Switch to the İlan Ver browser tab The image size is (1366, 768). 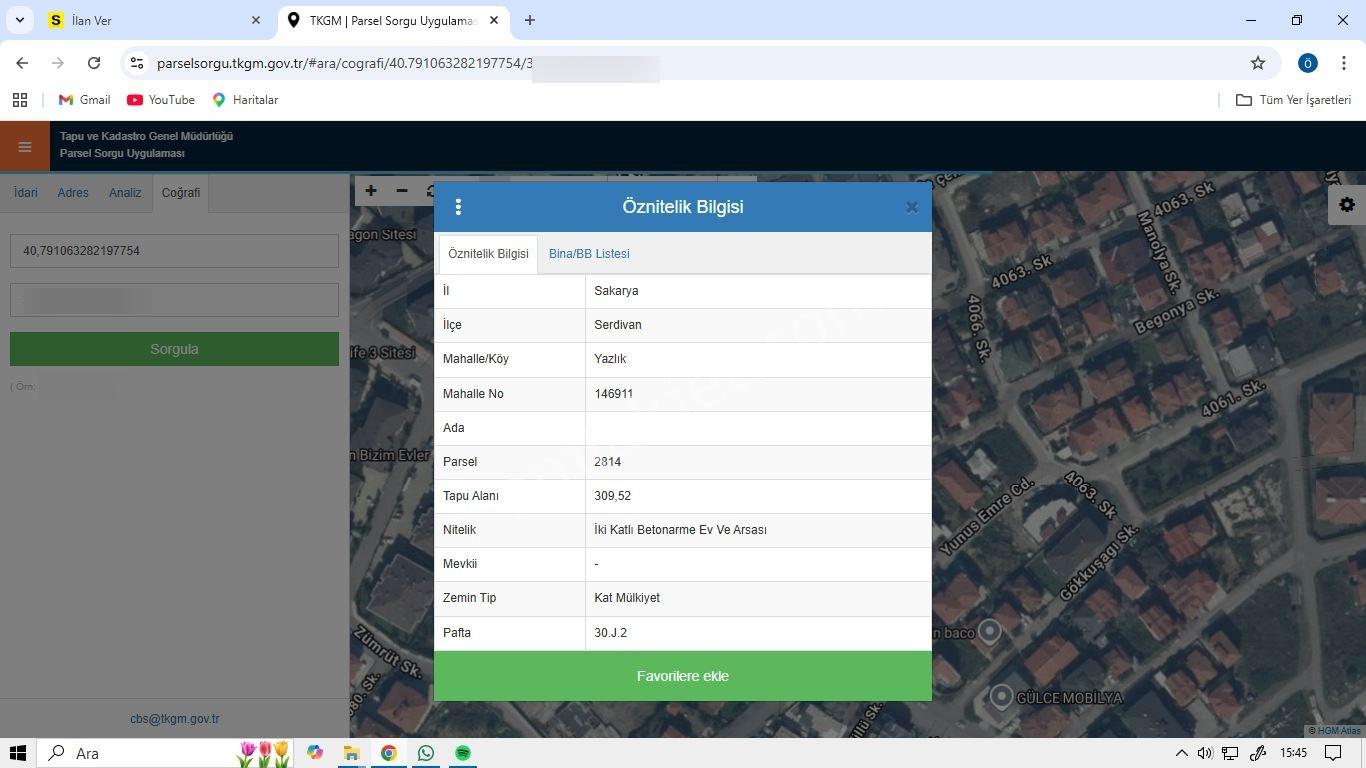(150, 20)
